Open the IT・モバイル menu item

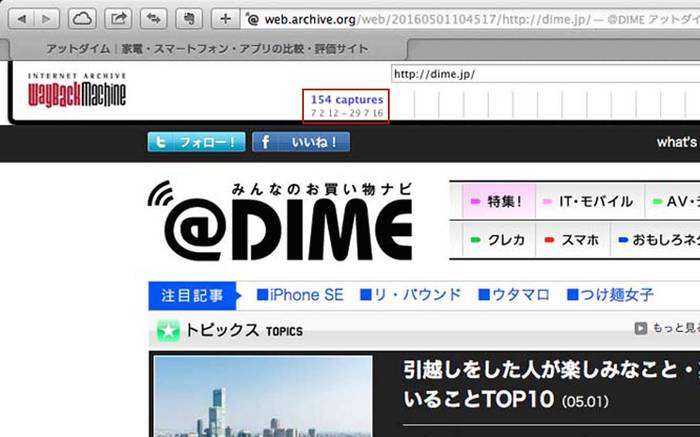590,201
